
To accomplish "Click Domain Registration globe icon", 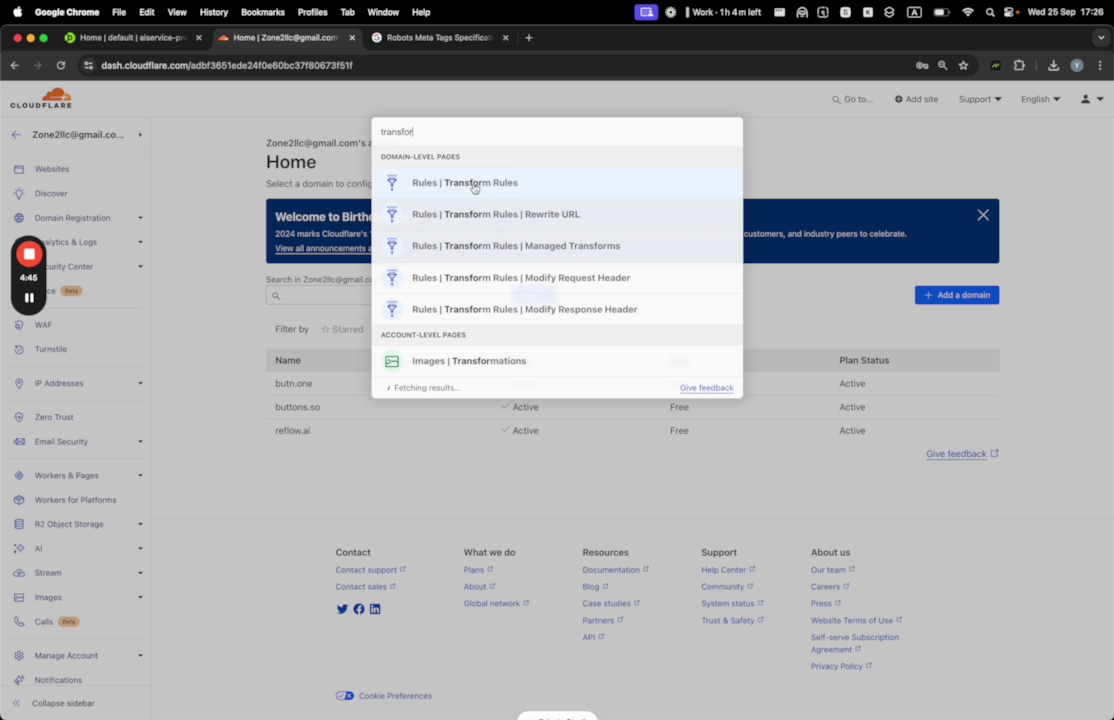I will pos(19,218).
